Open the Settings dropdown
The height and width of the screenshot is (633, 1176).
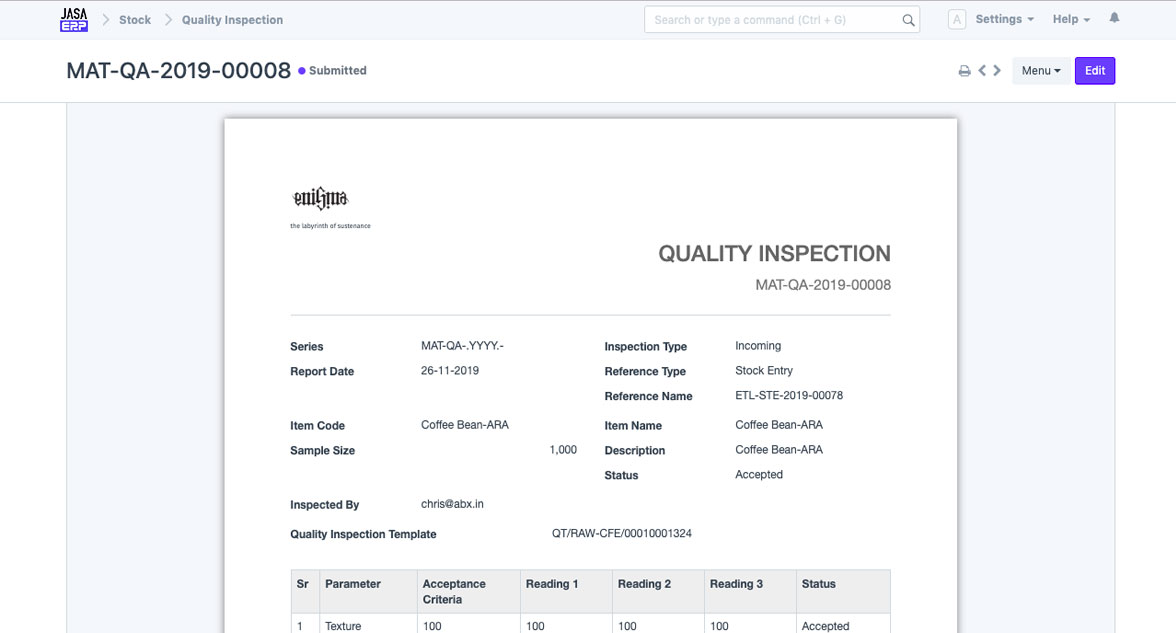coord(1003,20)
